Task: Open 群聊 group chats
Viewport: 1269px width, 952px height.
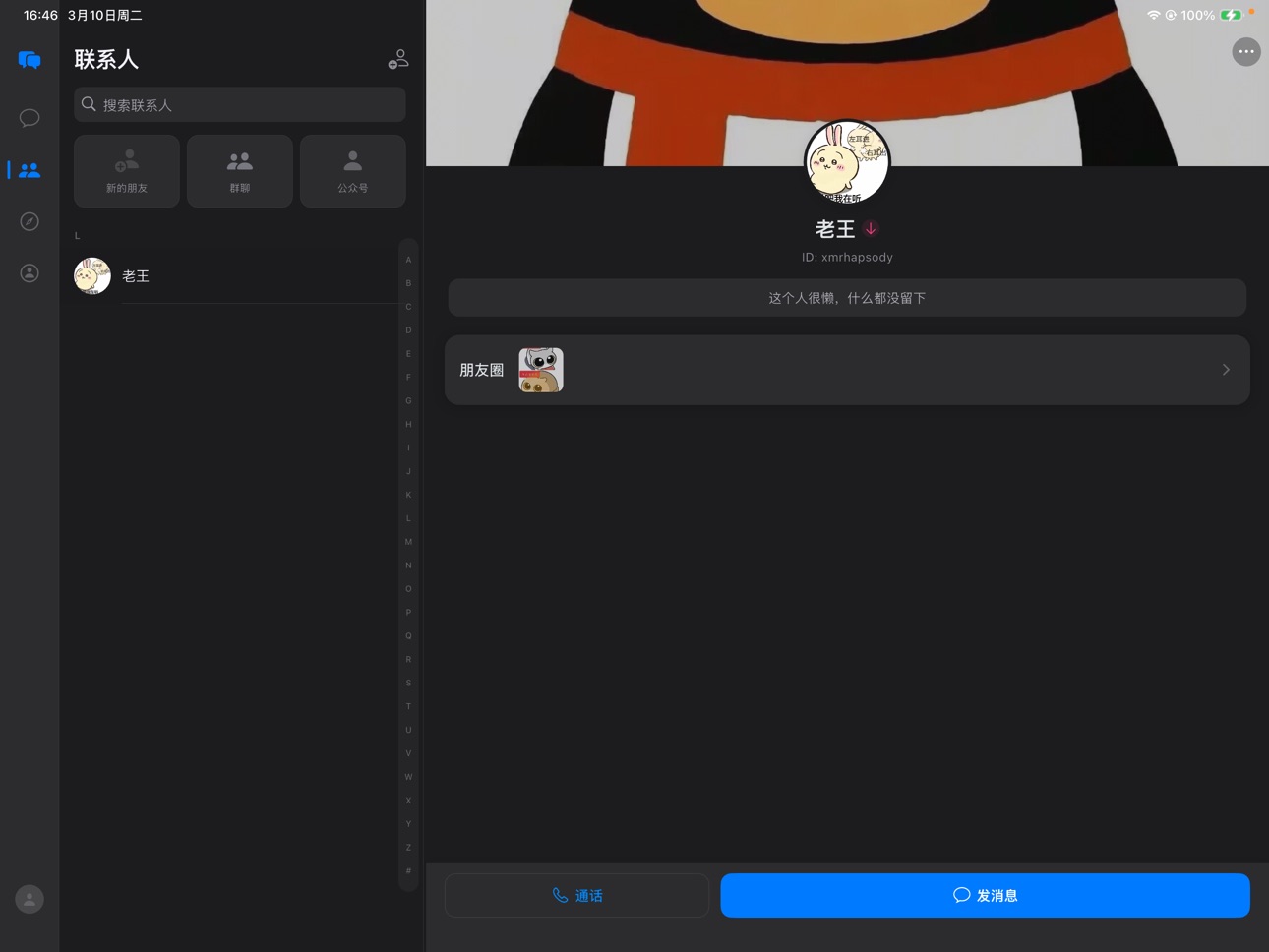Action: 240,171
